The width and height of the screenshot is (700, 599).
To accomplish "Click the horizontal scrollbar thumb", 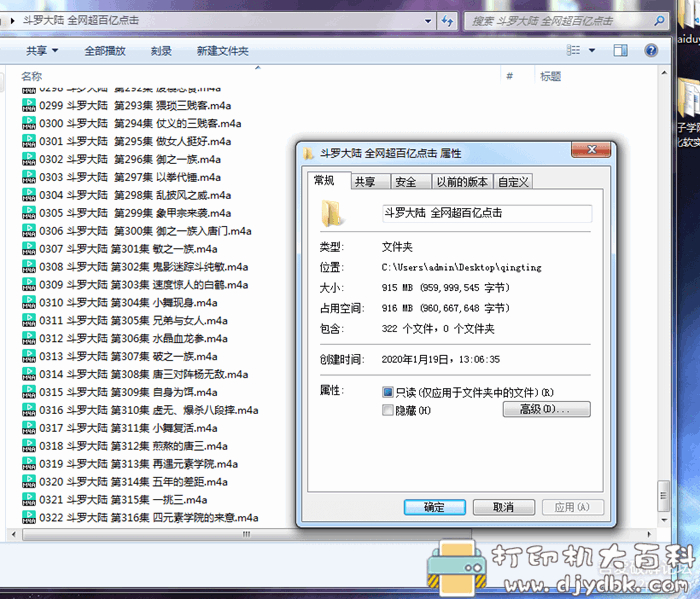I will pyautogui.click(x=246, y=534).
